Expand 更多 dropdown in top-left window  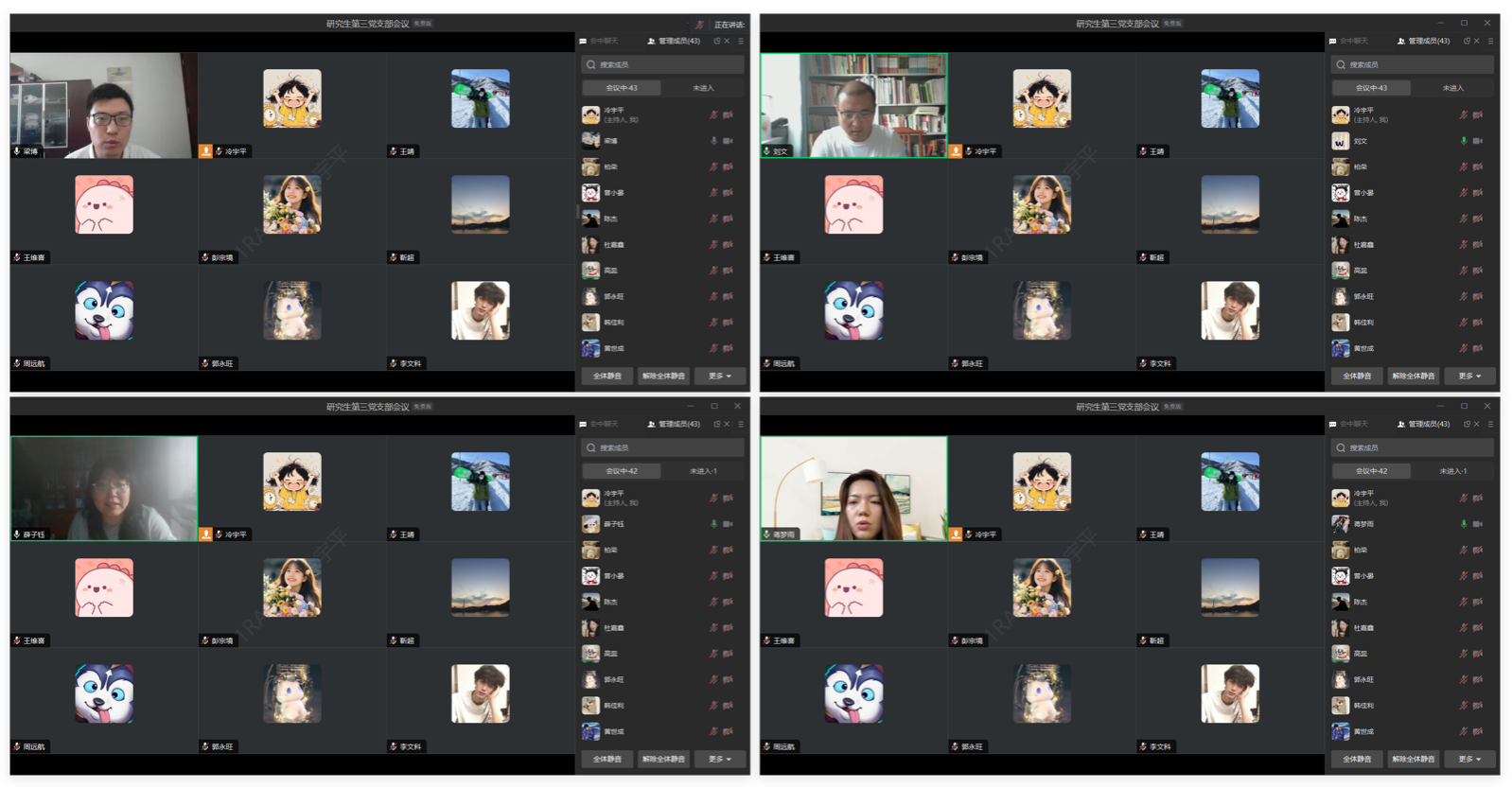[x=720, y=376]
